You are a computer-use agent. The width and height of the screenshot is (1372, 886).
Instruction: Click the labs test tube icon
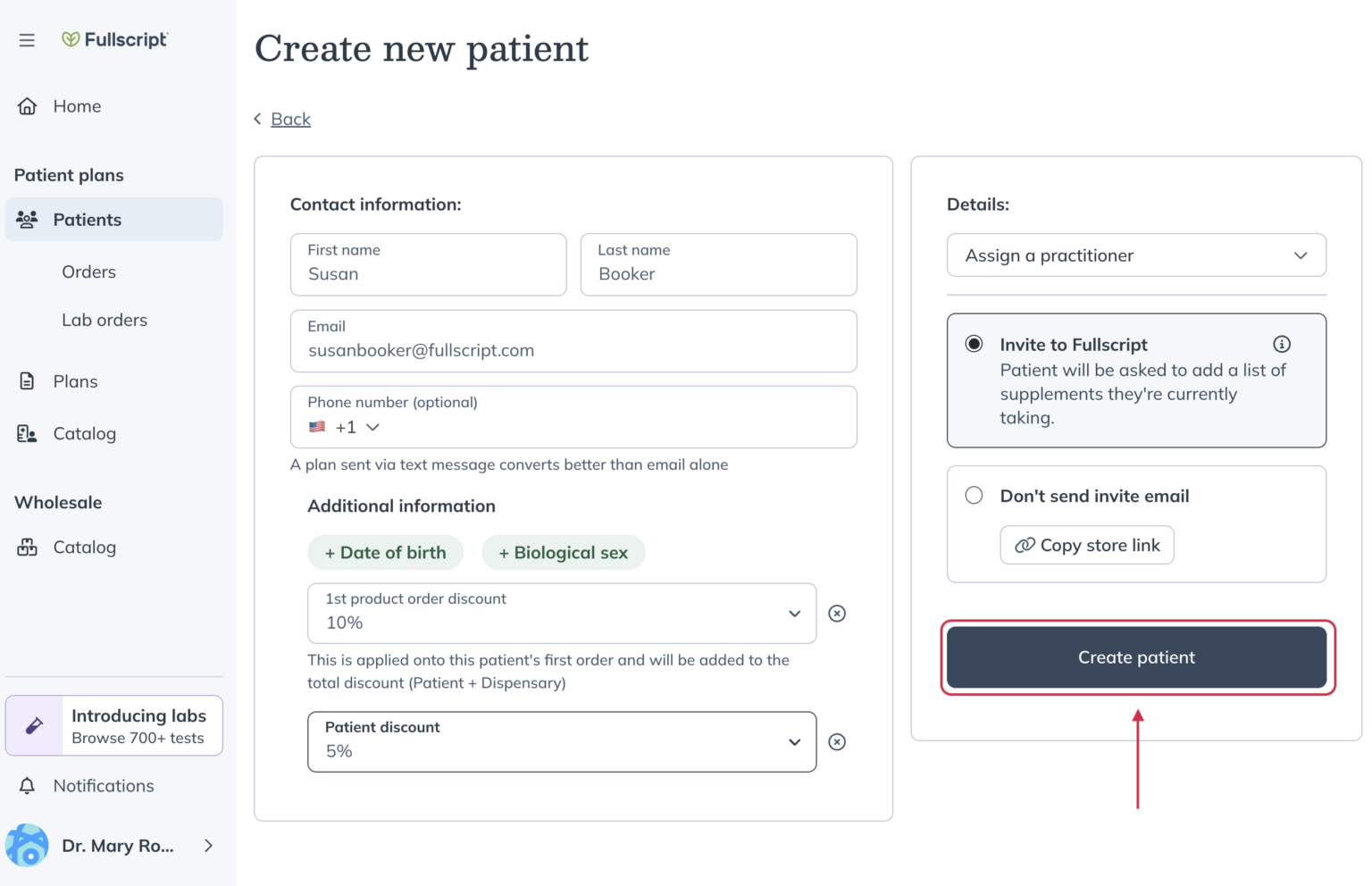(x=34, y=725)
